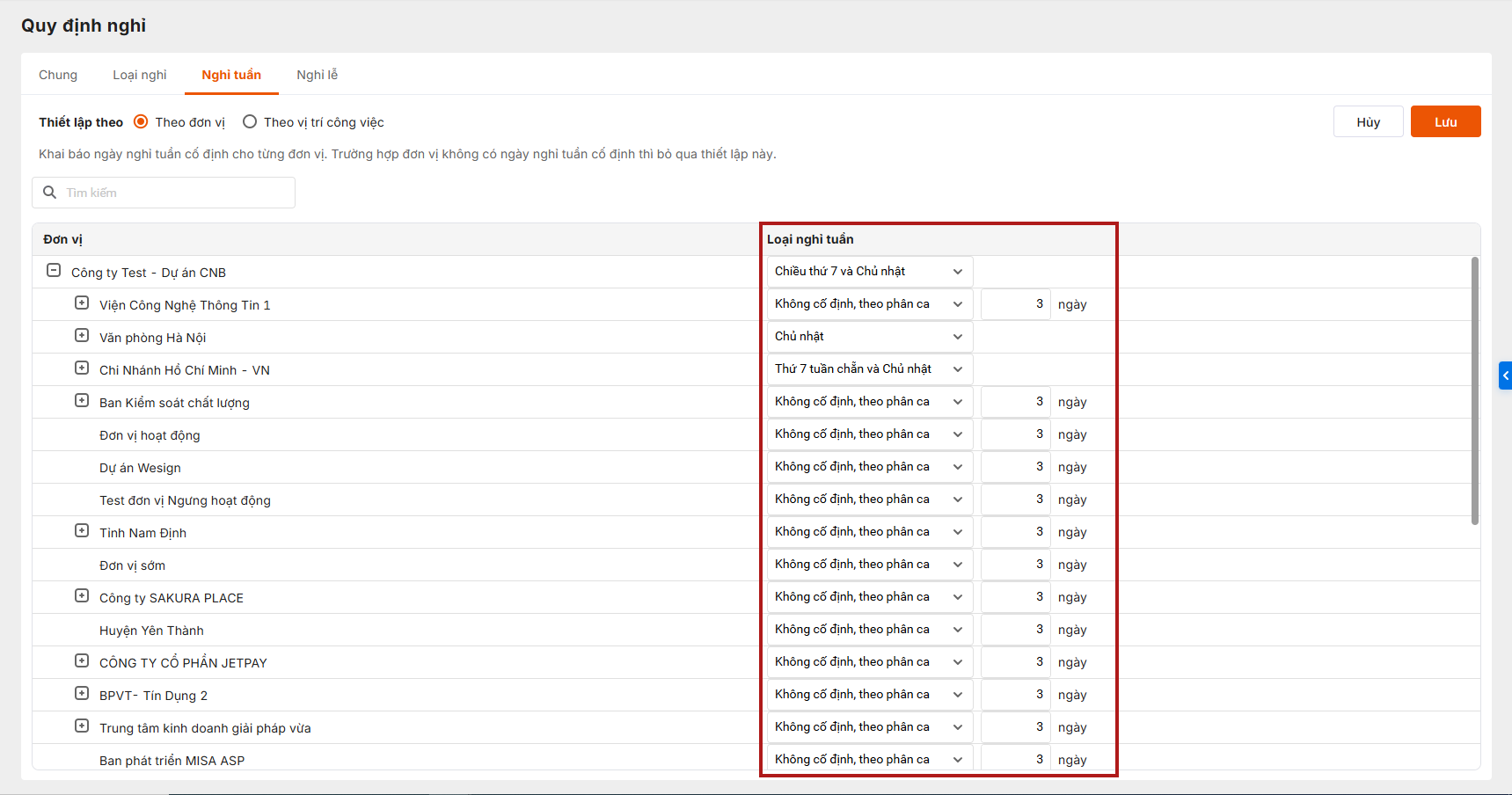
Task: Open Chủ nhật dropdown for Văn phòng Hà Nội
Action: [870, 337]
